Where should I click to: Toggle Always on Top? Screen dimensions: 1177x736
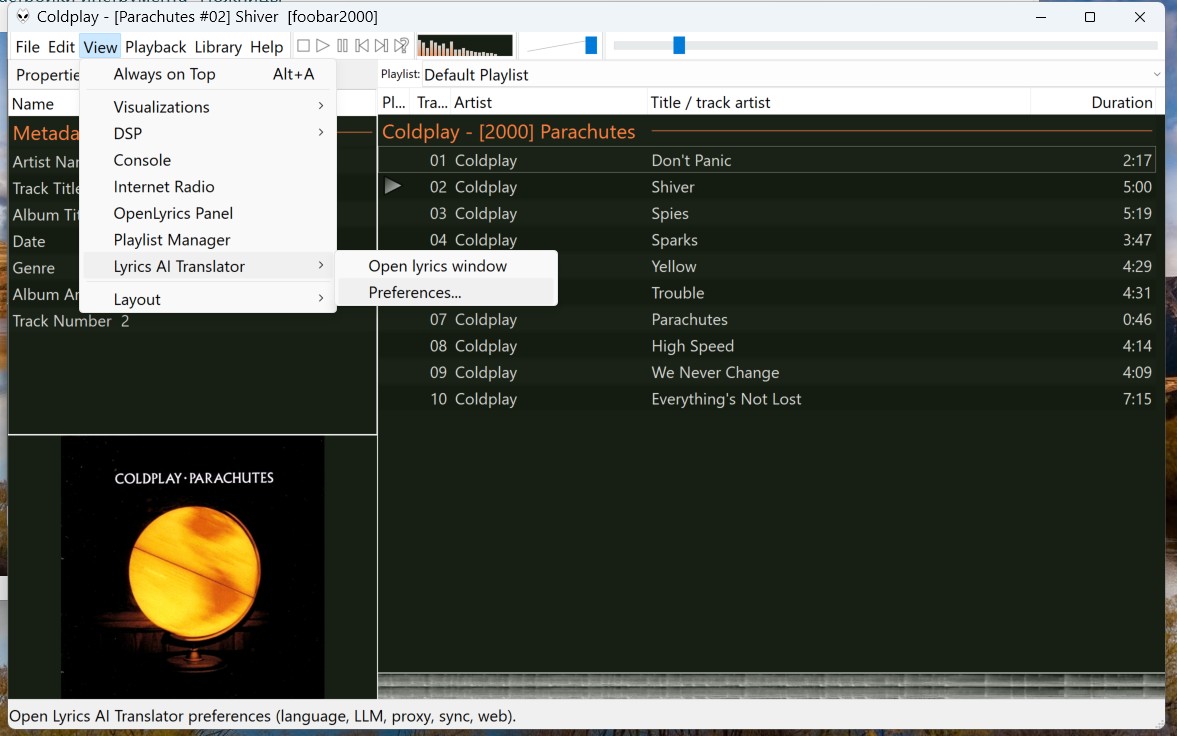(208, 74)
